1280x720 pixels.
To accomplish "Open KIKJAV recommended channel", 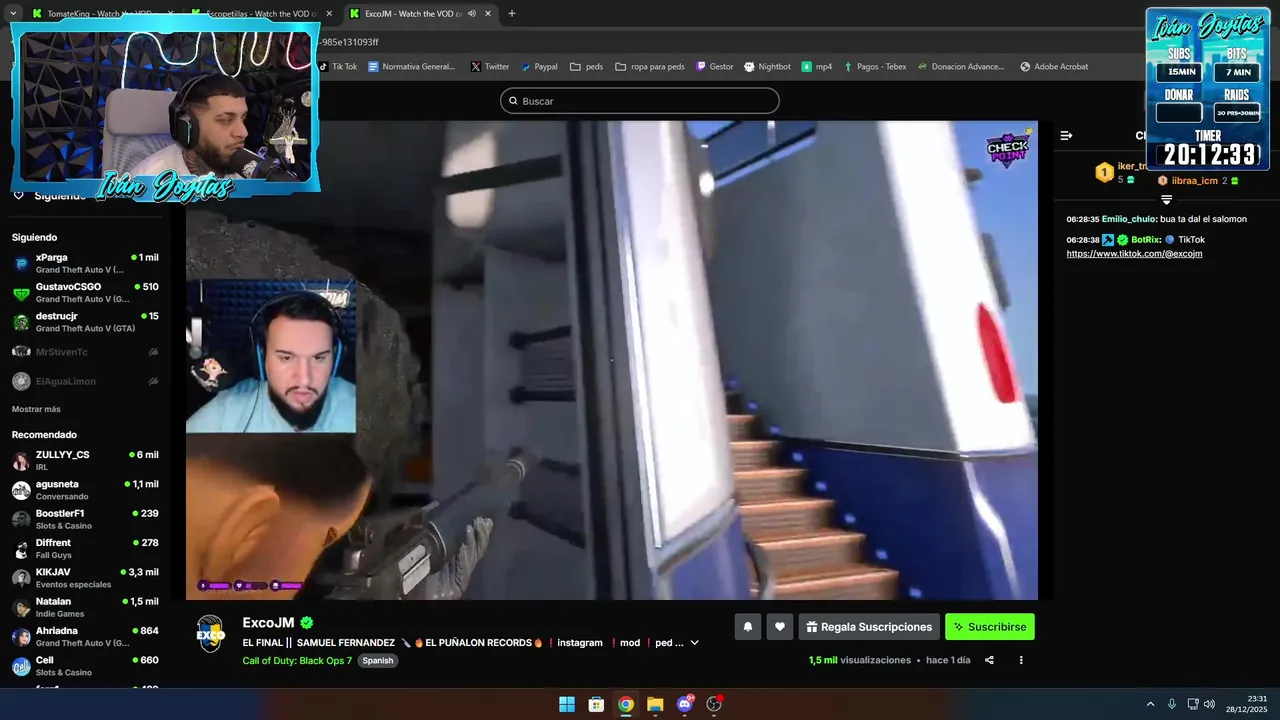I will [85, 578].
